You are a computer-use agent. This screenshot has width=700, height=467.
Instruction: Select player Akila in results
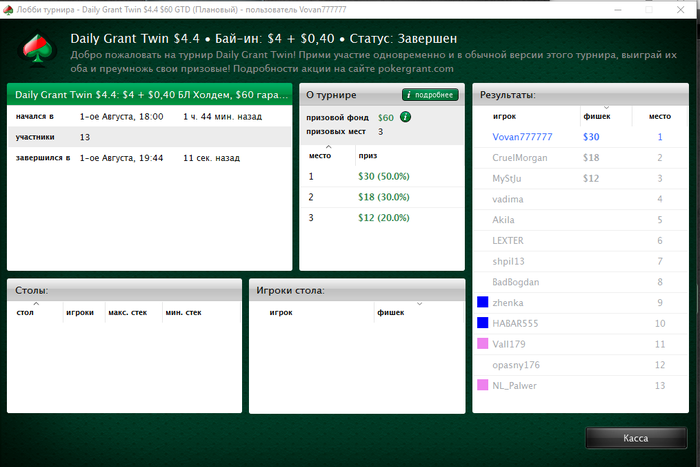(580, 220)
